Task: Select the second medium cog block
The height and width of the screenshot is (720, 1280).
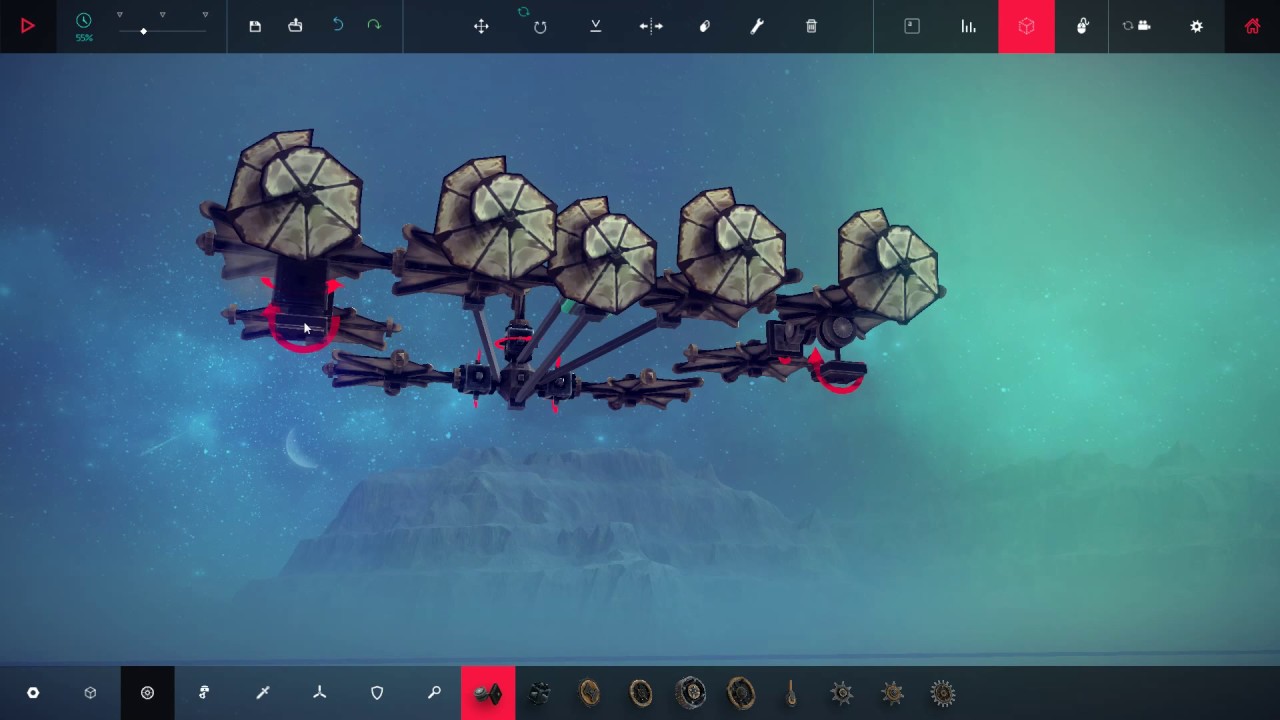Action: 892,693
